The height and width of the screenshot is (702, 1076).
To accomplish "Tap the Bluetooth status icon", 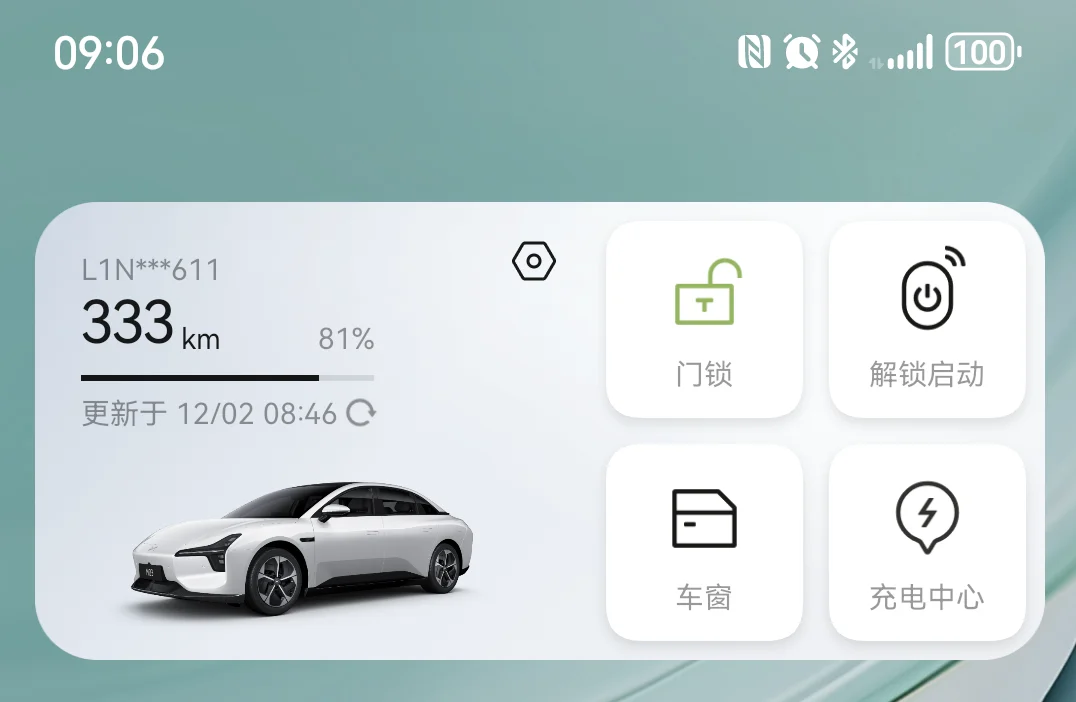I will (845, 52).
